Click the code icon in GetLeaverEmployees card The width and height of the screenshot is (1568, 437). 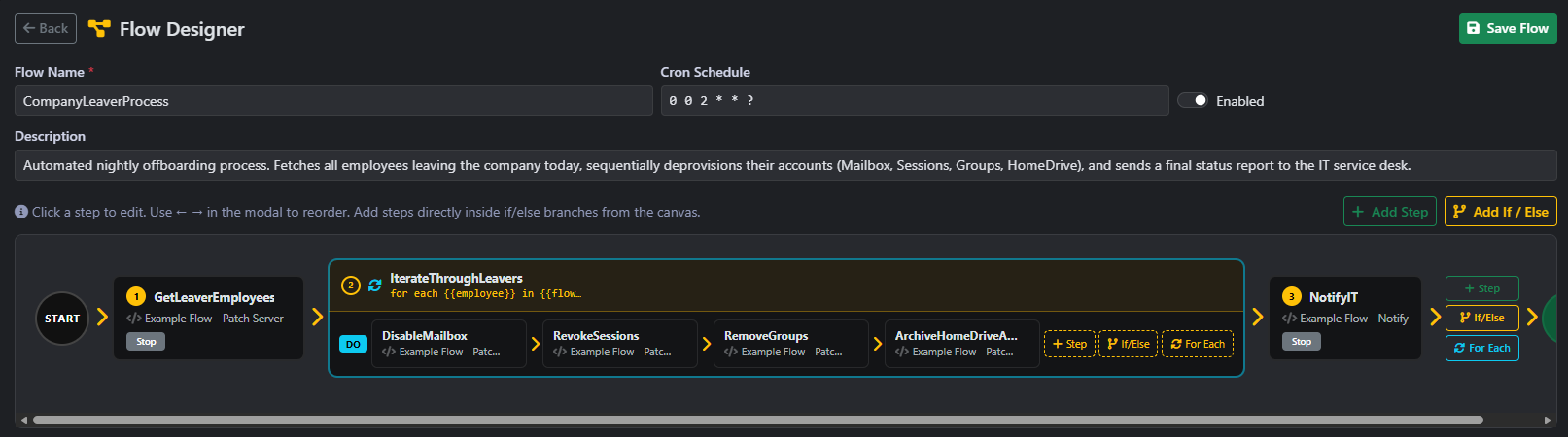click(134, 319)
